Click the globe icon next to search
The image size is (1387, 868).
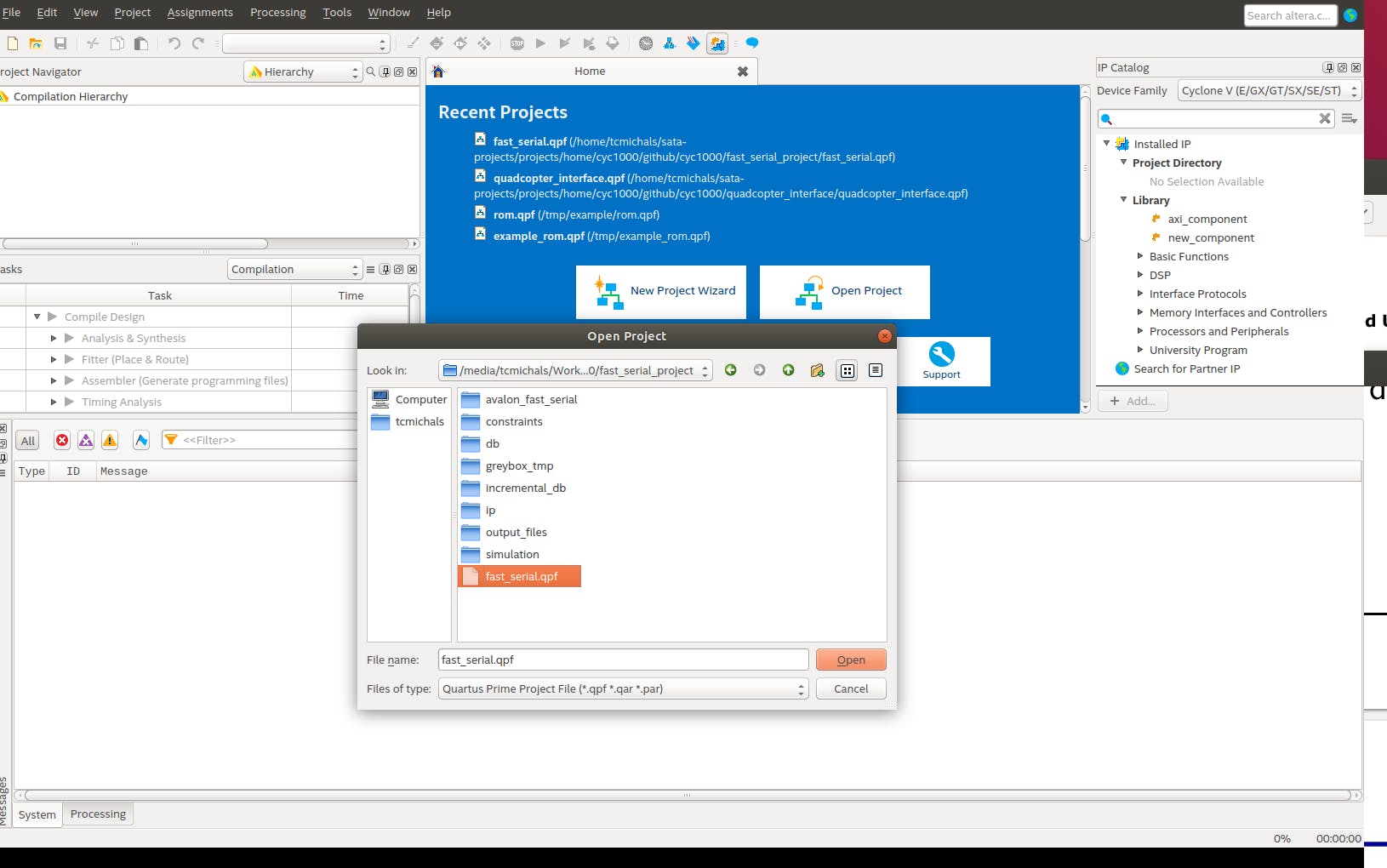(x=1350, y=15)
